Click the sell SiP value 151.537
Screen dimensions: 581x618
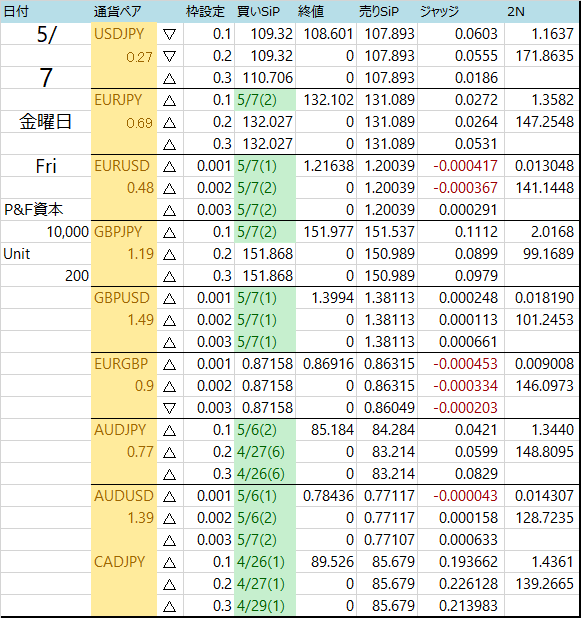389,232
